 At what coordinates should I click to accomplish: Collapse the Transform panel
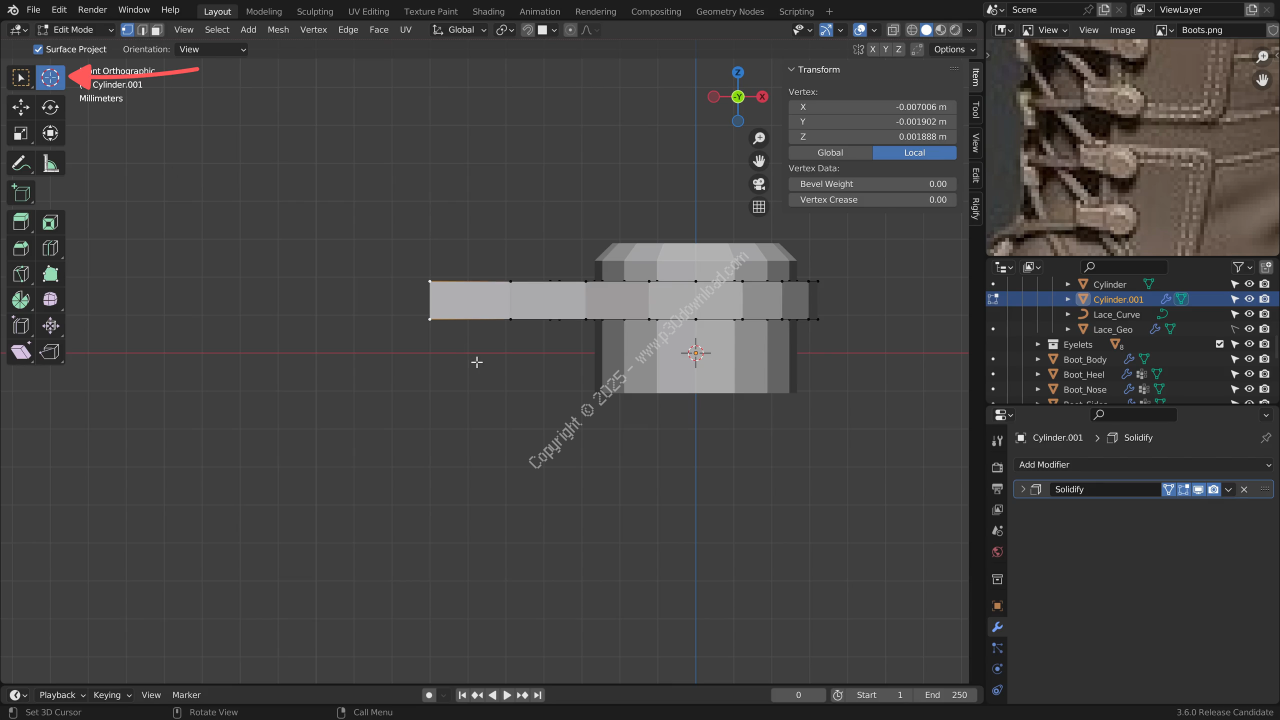pos(792,70)
